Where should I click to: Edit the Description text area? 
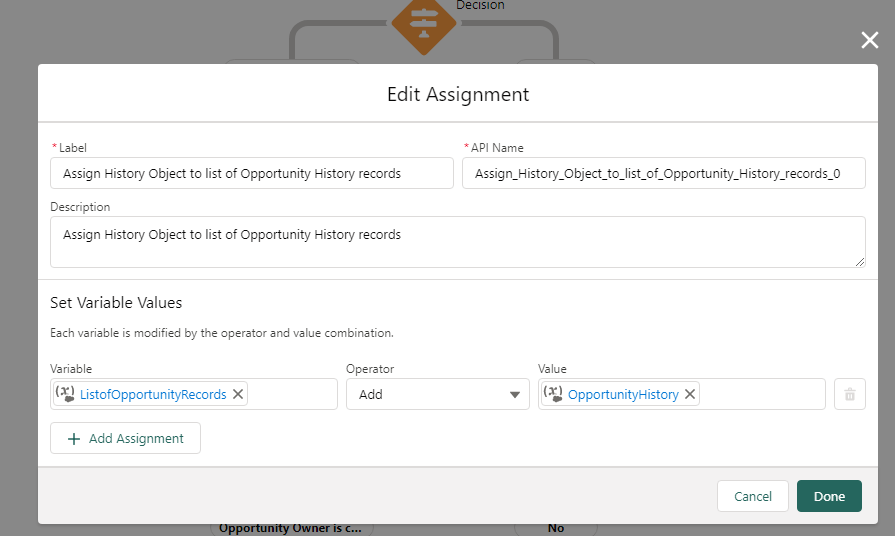pos(457,242)
